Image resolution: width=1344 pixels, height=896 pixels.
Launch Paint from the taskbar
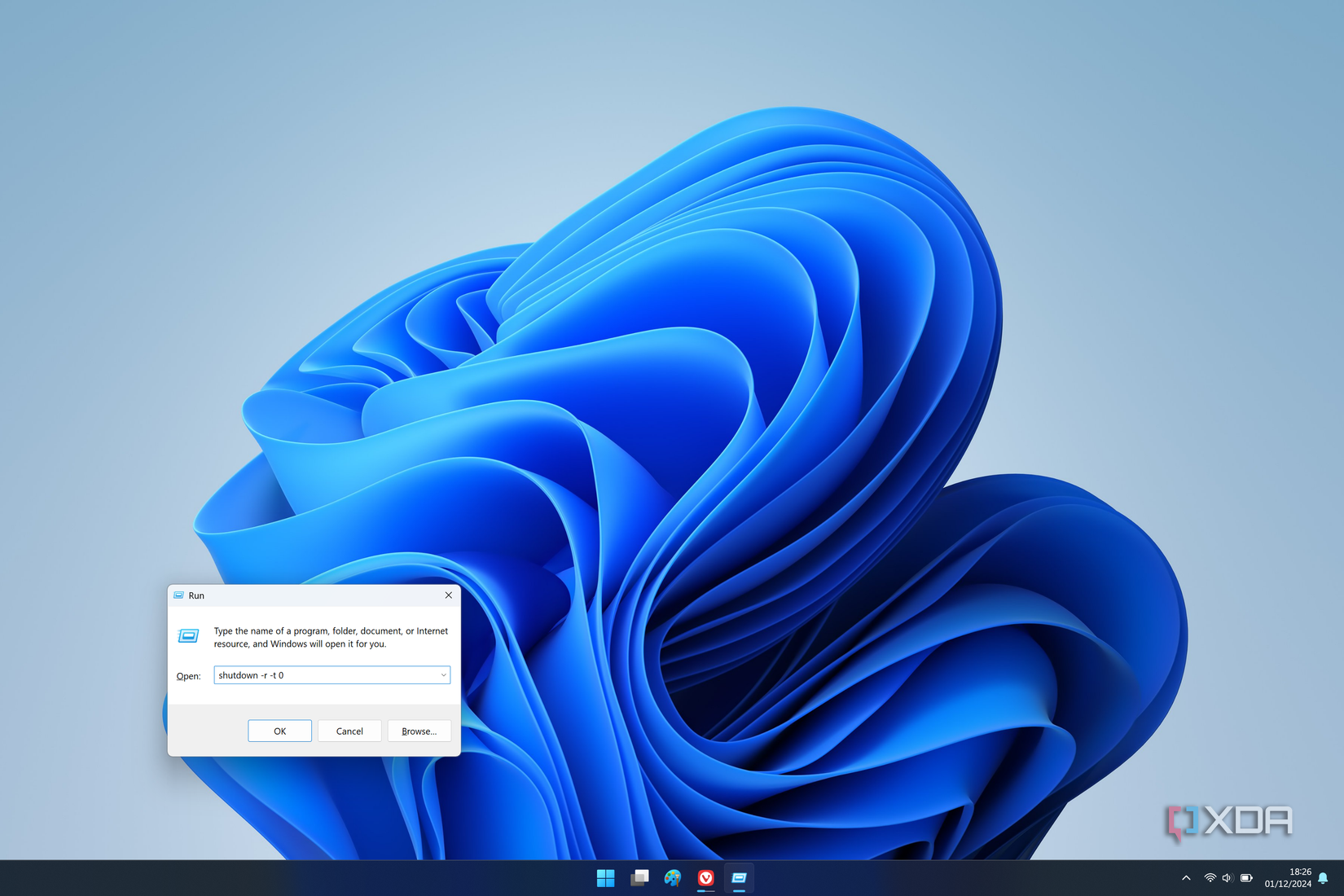tap(673, 878)
